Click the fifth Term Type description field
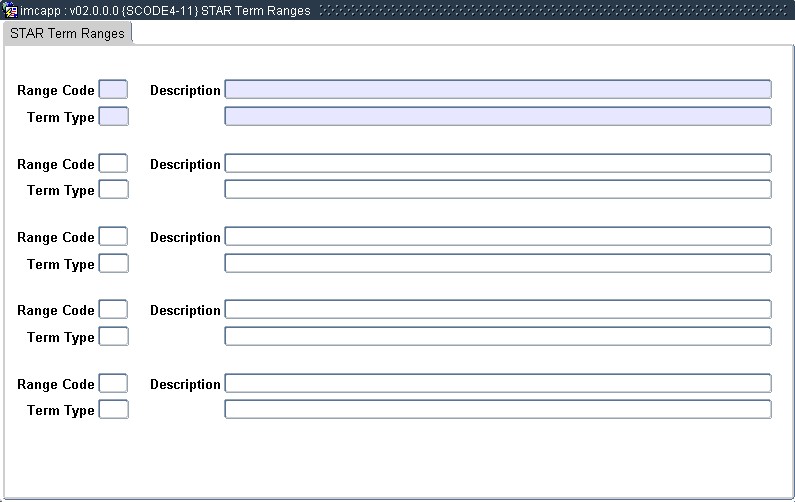Screen dimensions: 795x502 (x=498, y=409)
